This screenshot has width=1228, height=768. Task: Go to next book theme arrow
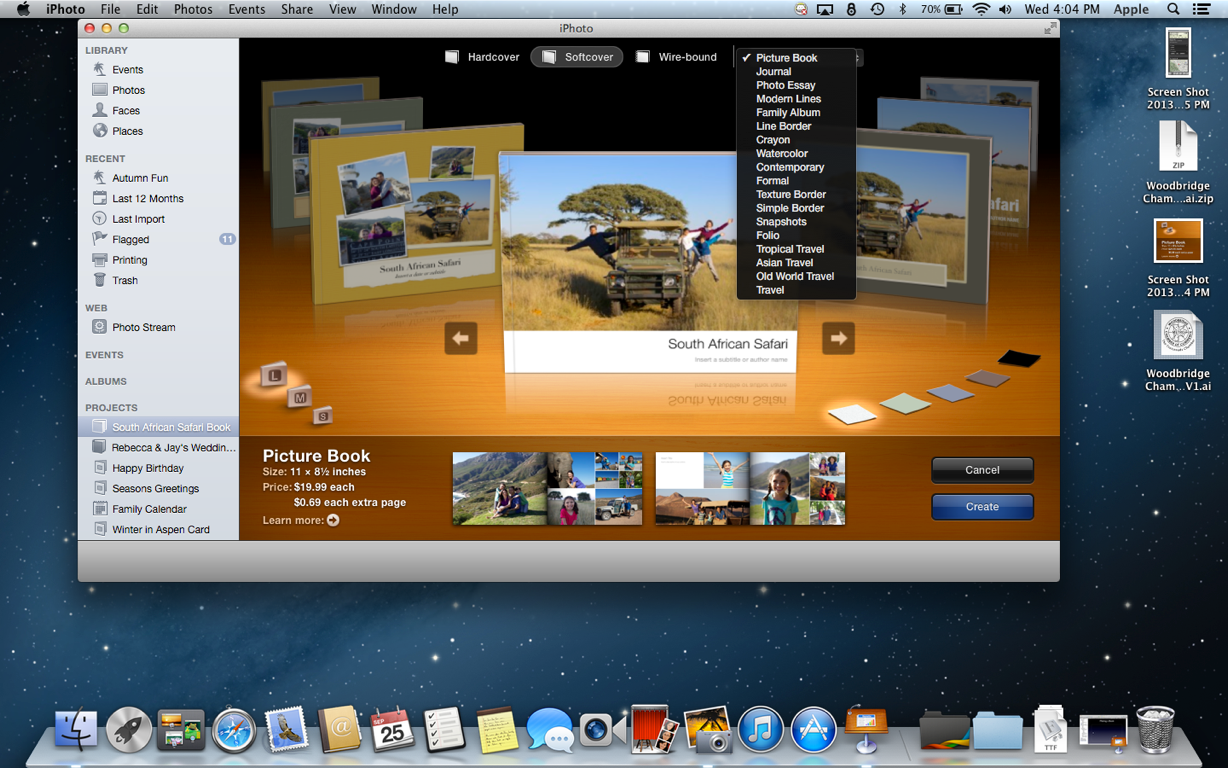(838, 338)
